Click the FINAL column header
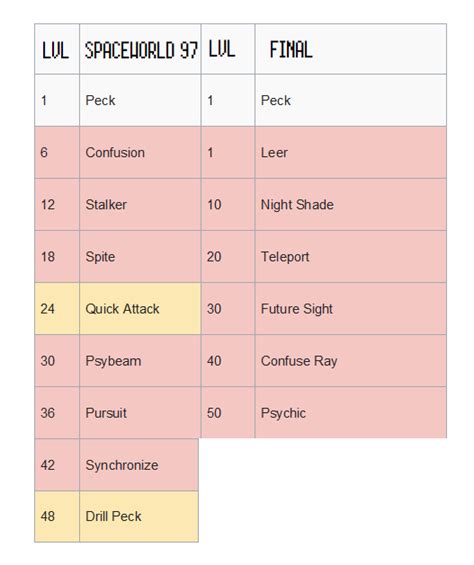This screenshot has width=474, height=565. [350, 49]
